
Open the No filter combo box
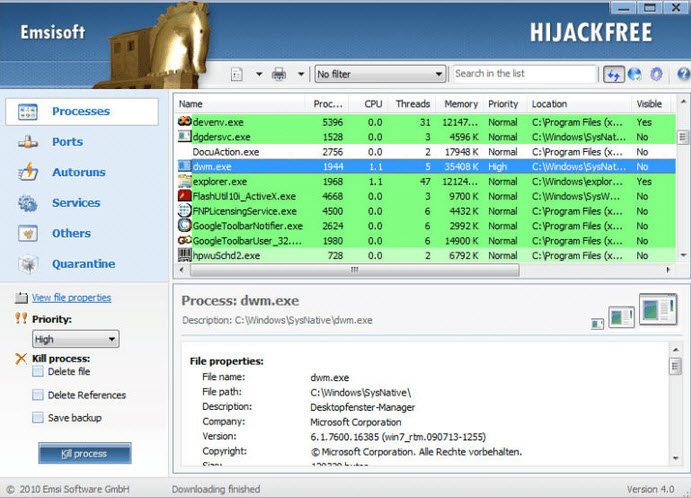tap(380, 74)
